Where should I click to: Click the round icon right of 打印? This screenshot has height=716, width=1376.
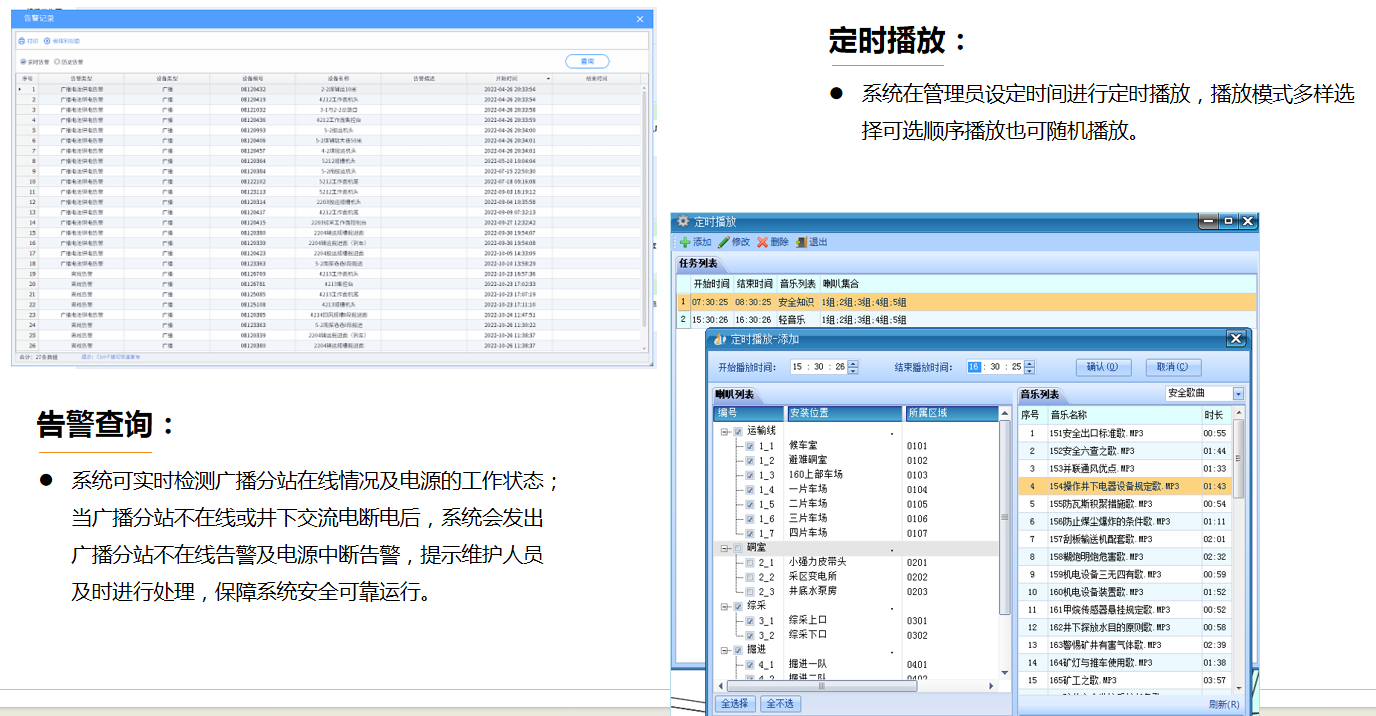47,41
